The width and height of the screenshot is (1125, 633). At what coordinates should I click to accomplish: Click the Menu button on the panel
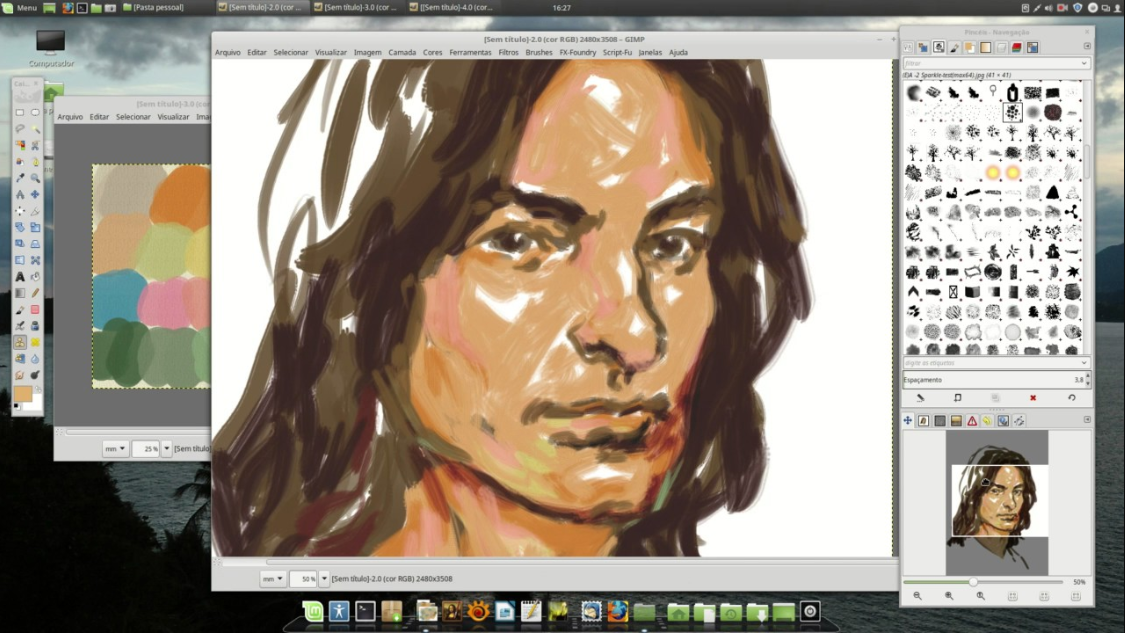[x=20, y=7]
